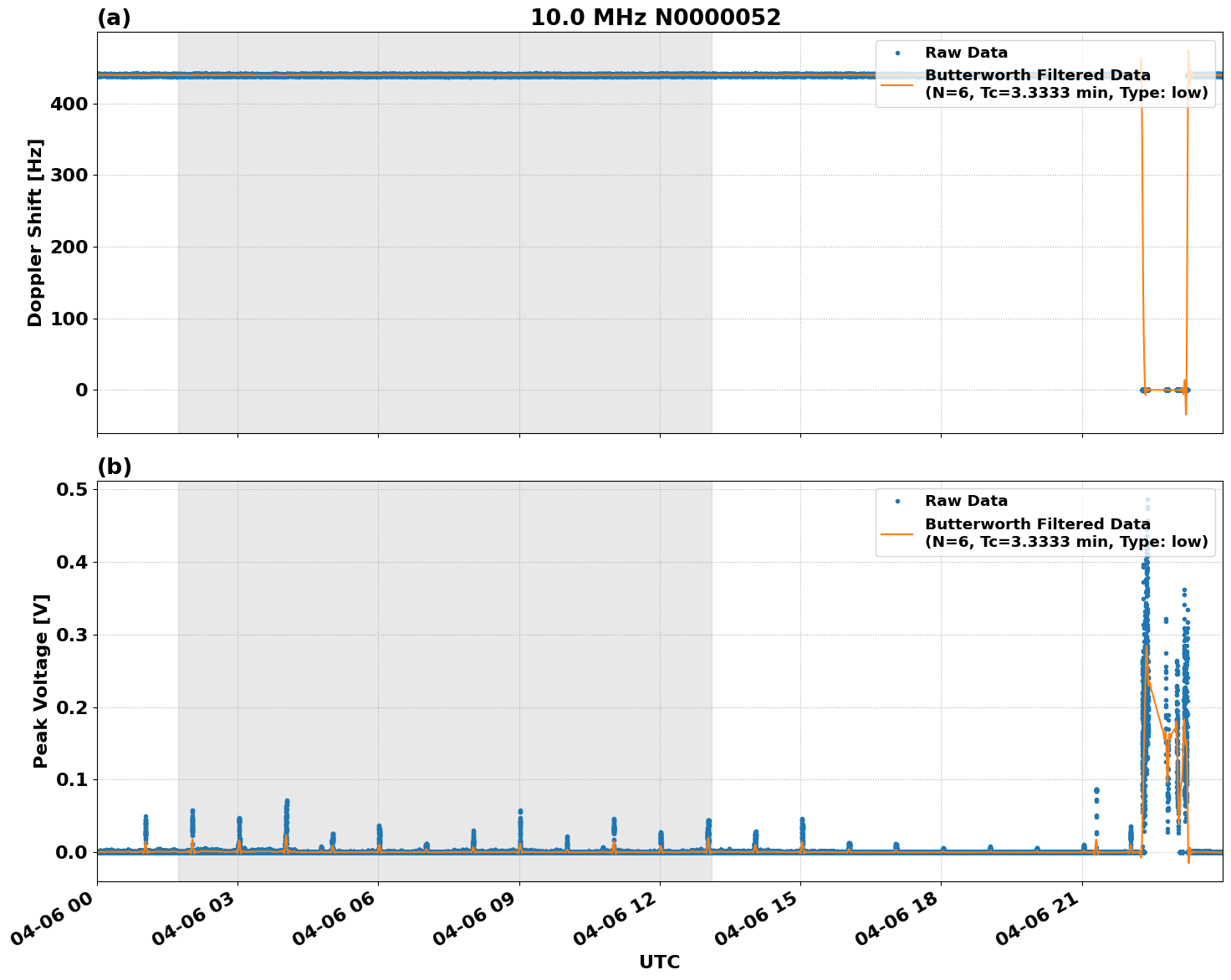The height and width of the screenshot is (980, 1231).
Task: Click "Raw Data" in the Doppler panel legend
Action: coord(966,53)
